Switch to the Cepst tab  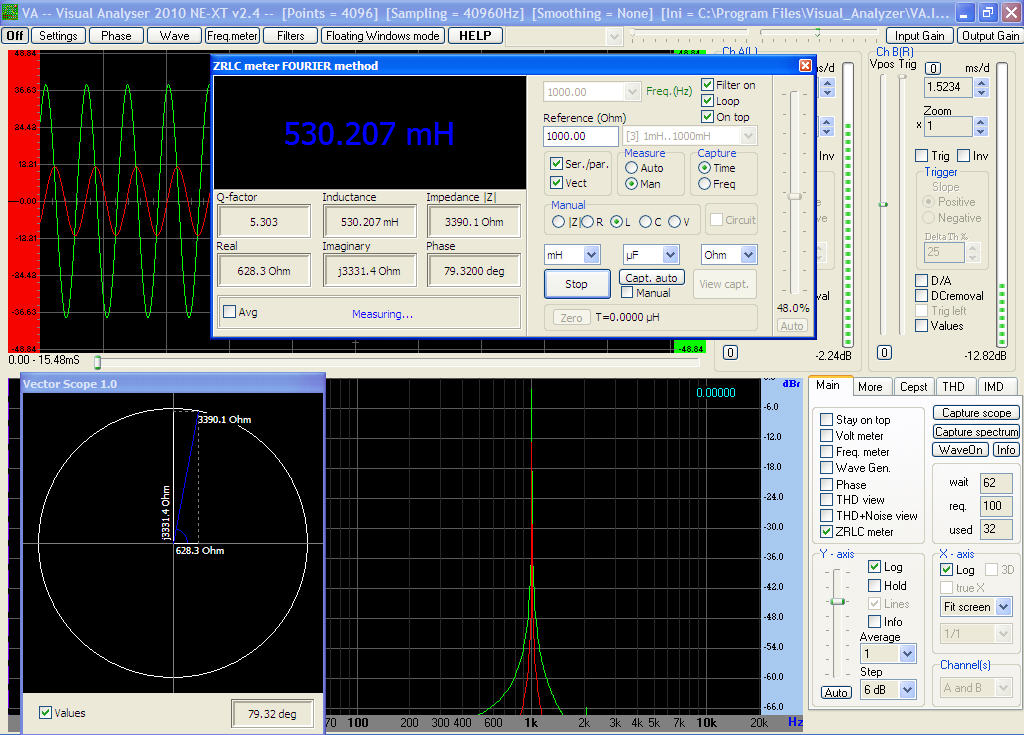point(913,387)
